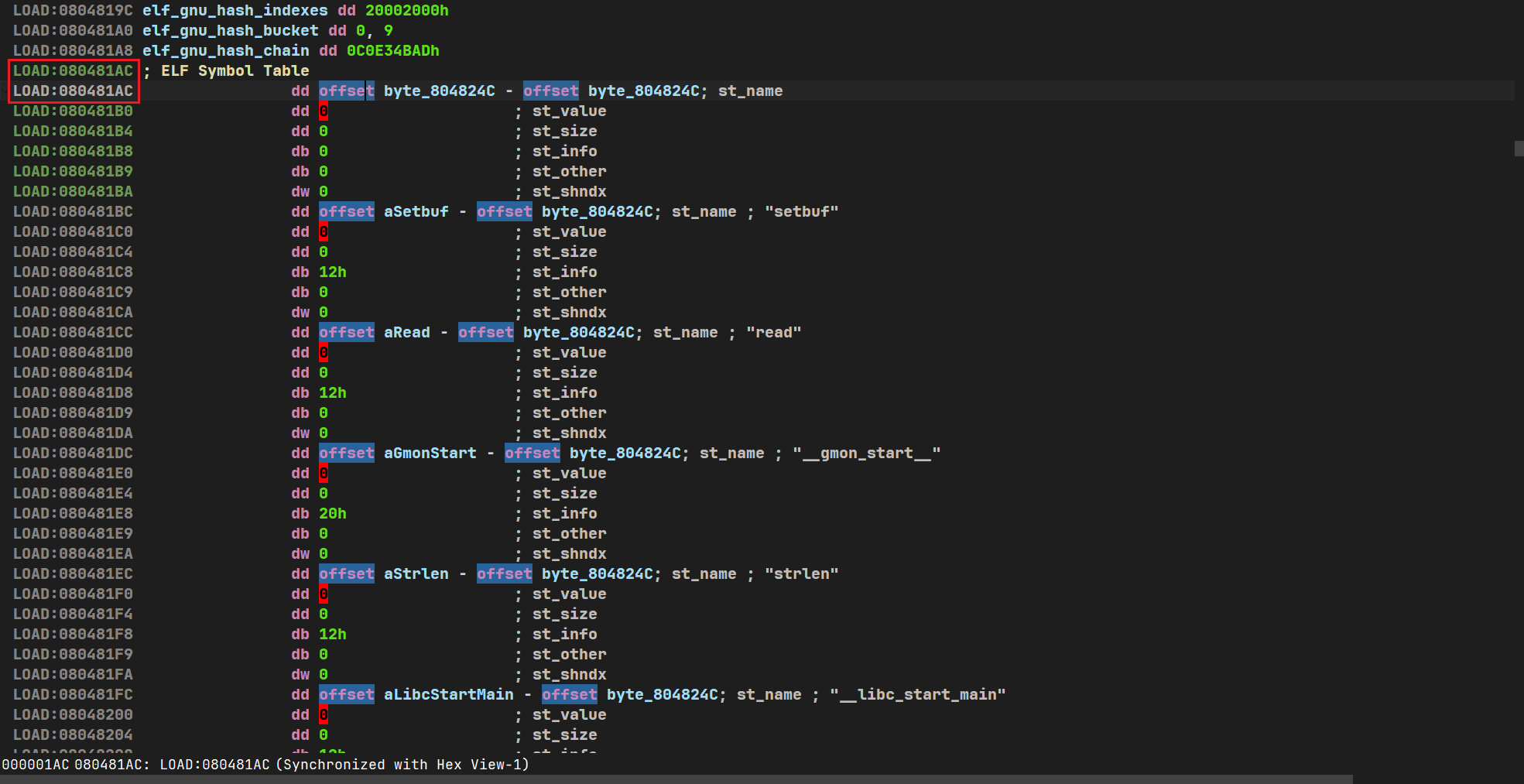Click address LOAD:080481EC
The image size is (1524, 784).
pyautogui.click(x=73, y=574)
